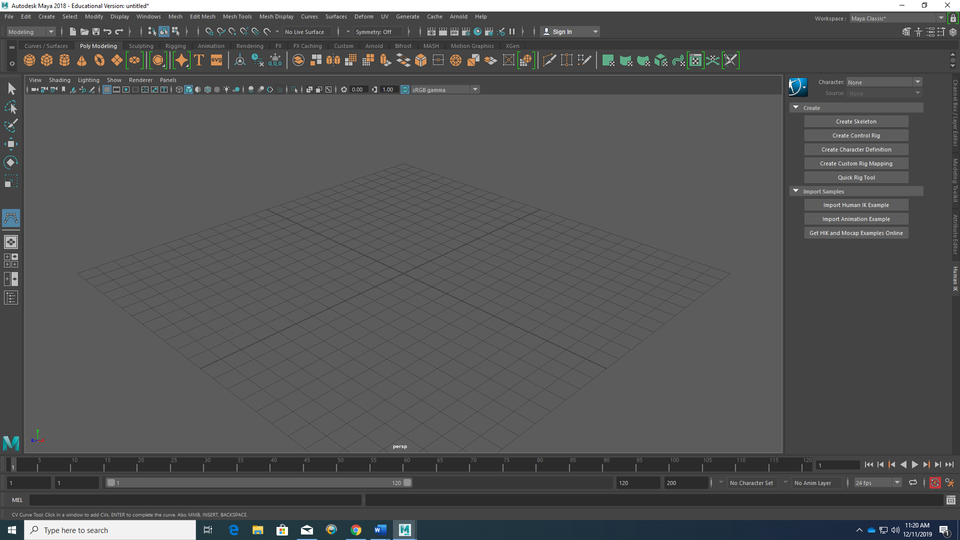Open the Workspace Maya Classic dropdown

point(897,18)
